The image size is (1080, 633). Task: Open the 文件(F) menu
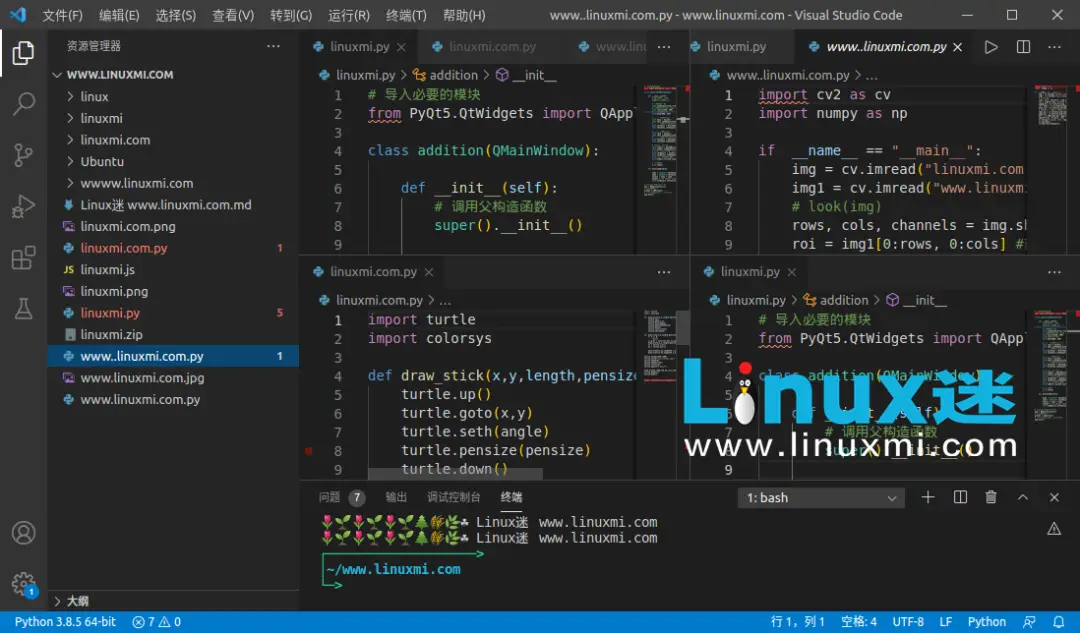click(62, 15)
